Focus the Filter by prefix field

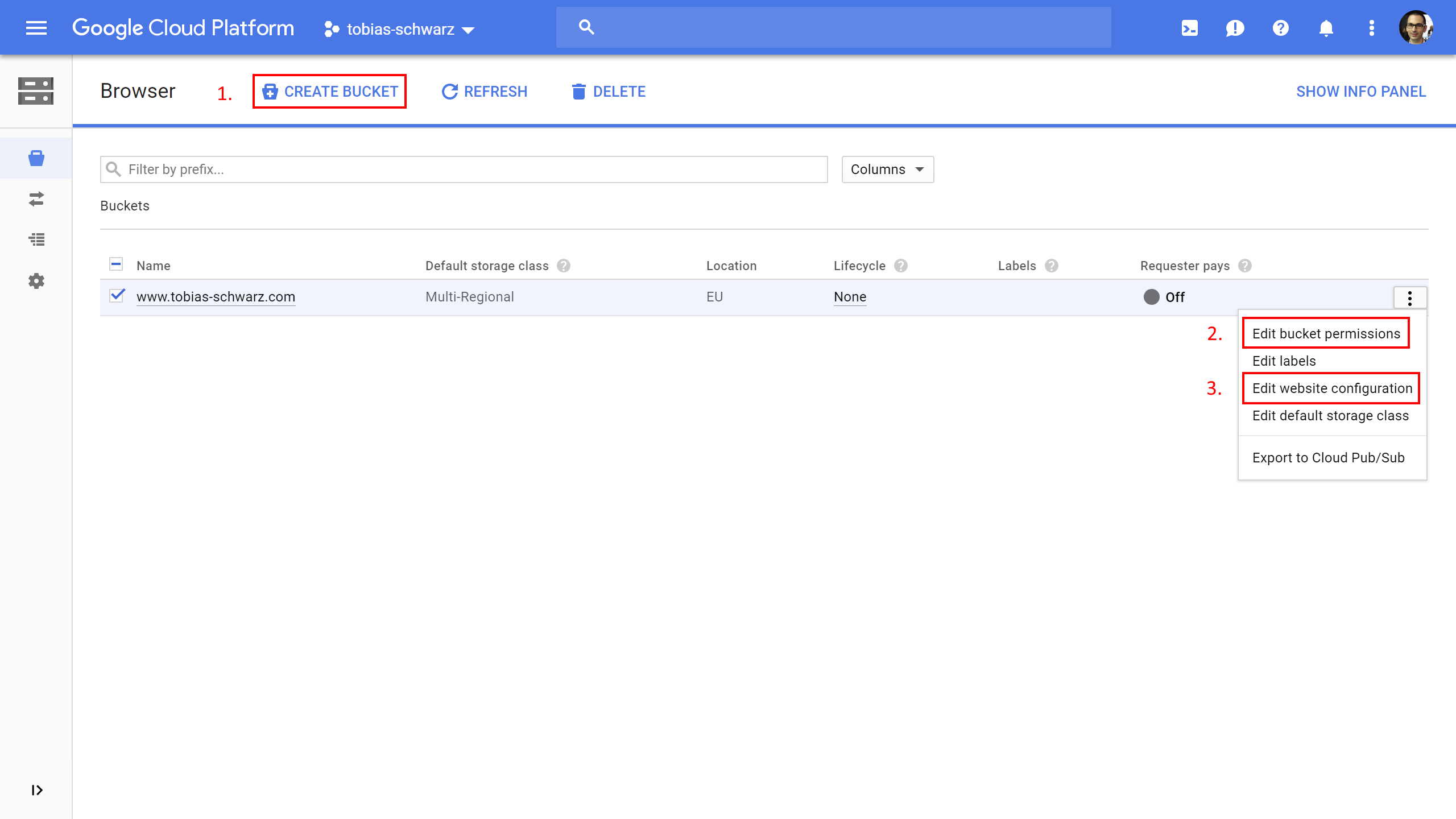click(x=464, y=169)
